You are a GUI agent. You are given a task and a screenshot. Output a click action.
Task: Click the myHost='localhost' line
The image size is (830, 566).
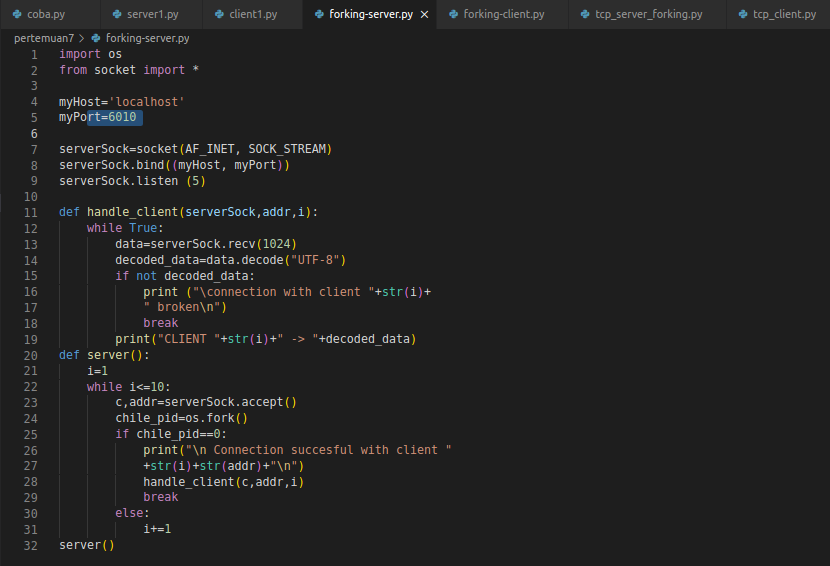(122, 102)
